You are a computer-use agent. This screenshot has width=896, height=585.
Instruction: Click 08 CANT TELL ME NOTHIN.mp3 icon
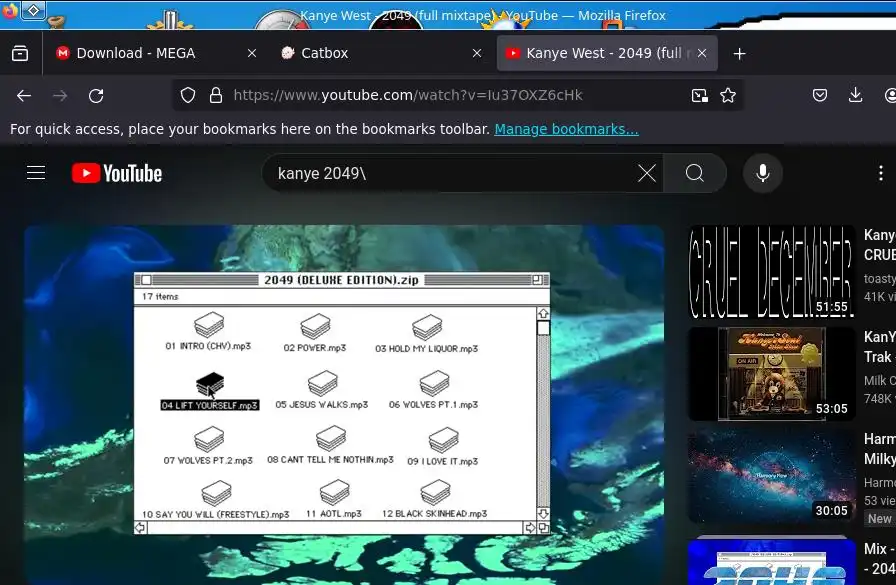(x=331, y=438)
